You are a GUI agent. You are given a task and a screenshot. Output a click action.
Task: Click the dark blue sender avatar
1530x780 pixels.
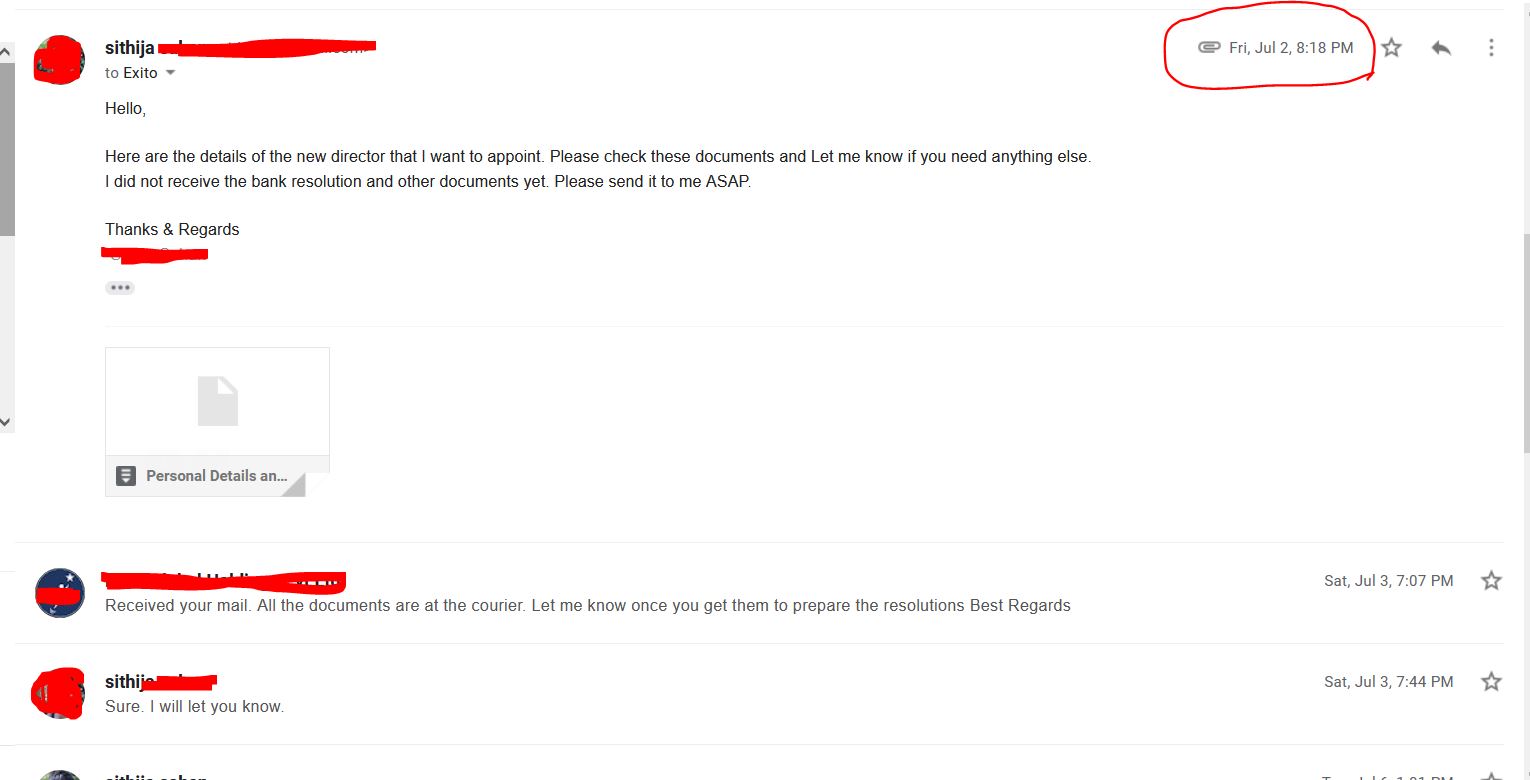[x=59, y=592]
